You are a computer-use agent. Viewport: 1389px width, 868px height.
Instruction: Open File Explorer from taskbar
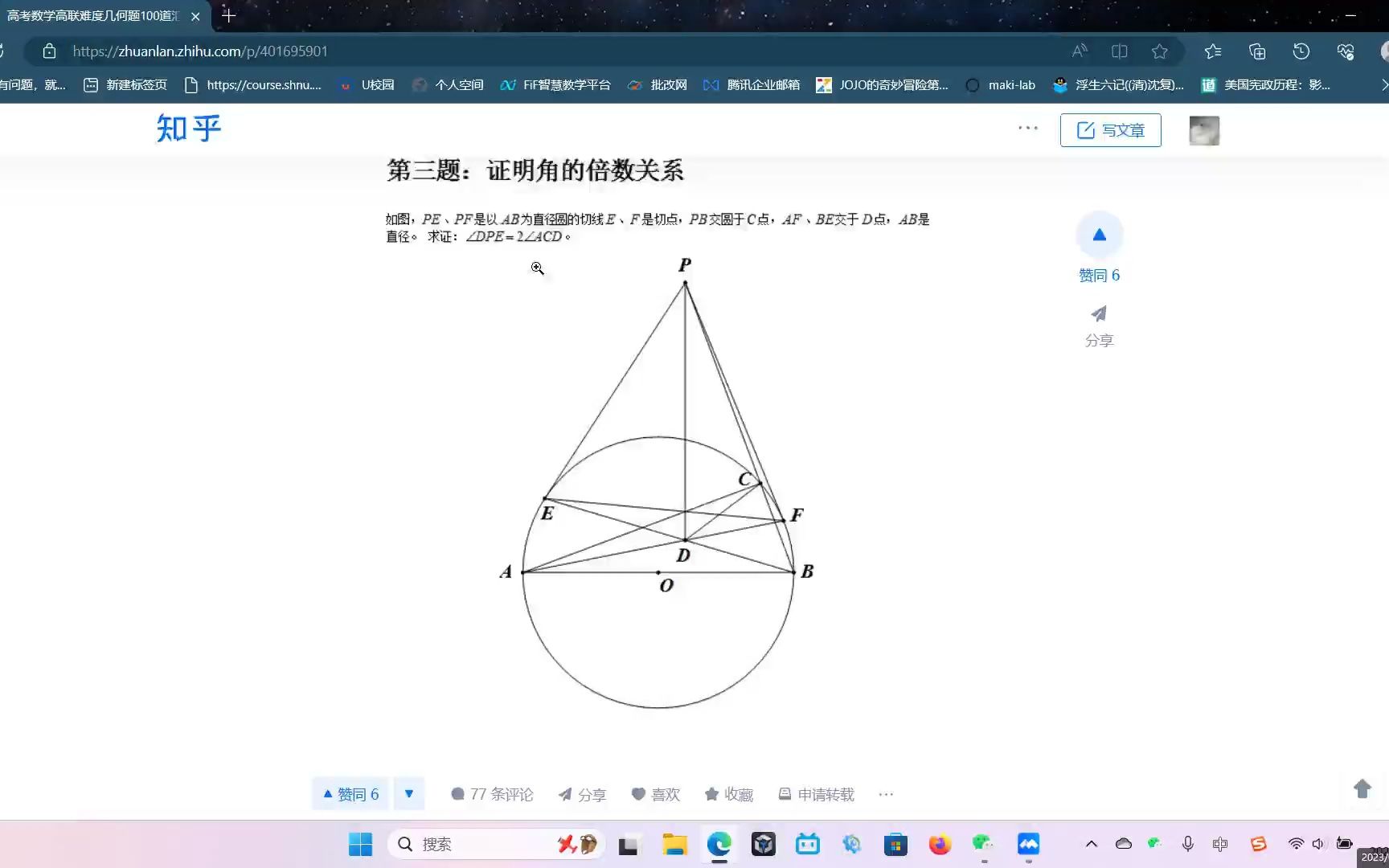[674, 844]
